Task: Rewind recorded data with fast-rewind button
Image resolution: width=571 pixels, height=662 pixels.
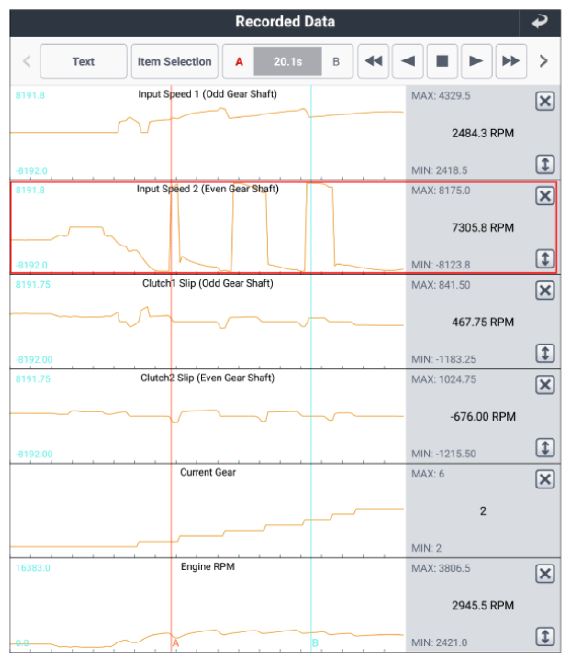Action: point(373,62)
